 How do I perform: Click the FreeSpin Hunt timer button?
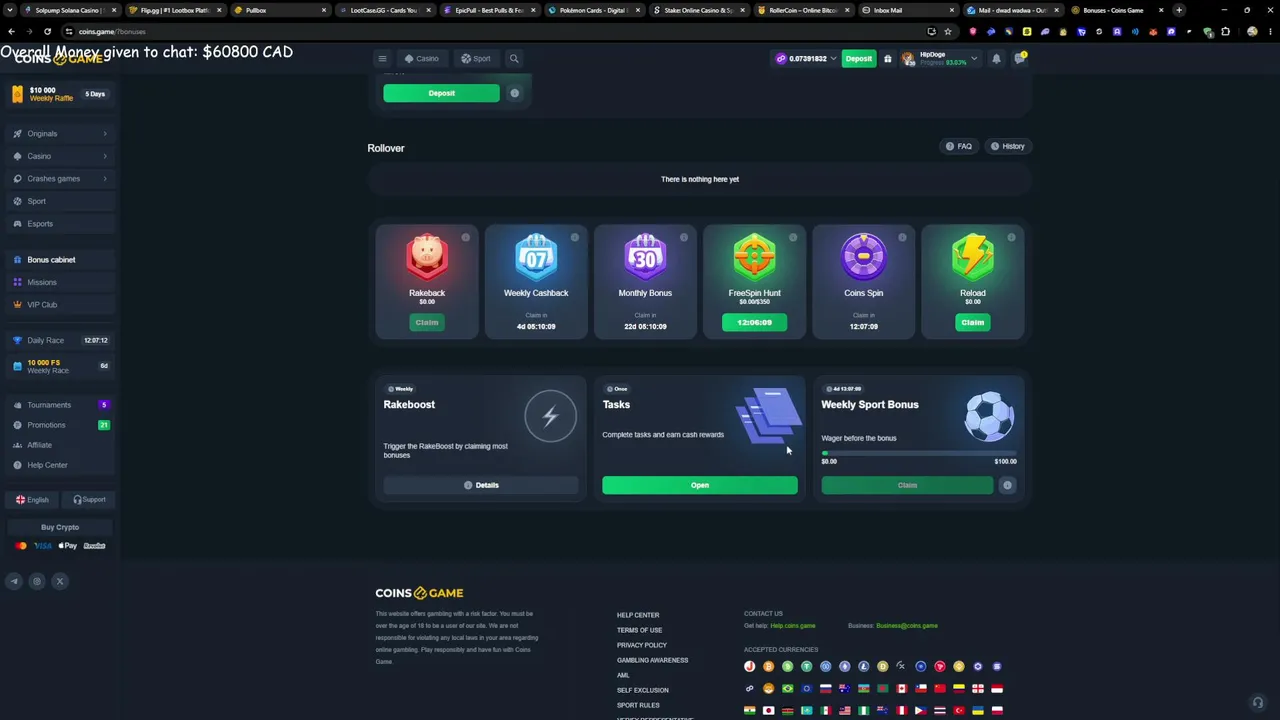click(x=754, y=322)
